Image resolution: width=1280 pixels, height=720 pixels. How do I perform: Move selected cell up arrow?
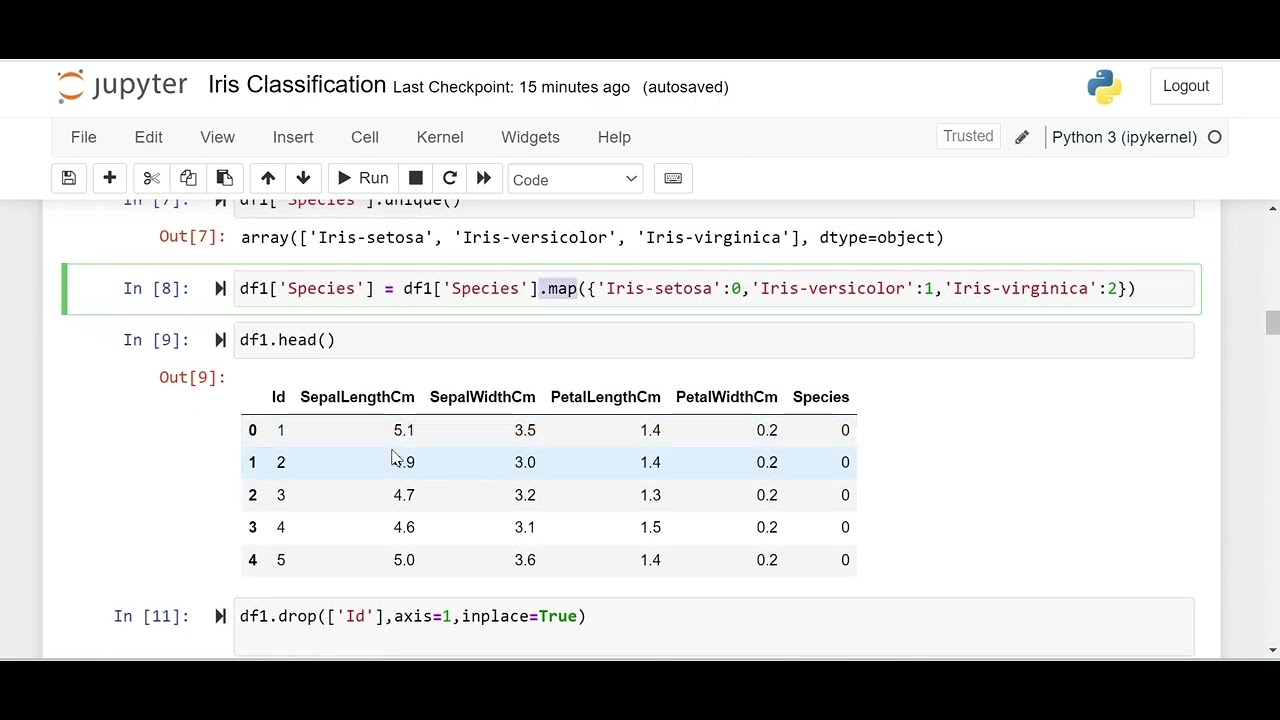[268, 178]
